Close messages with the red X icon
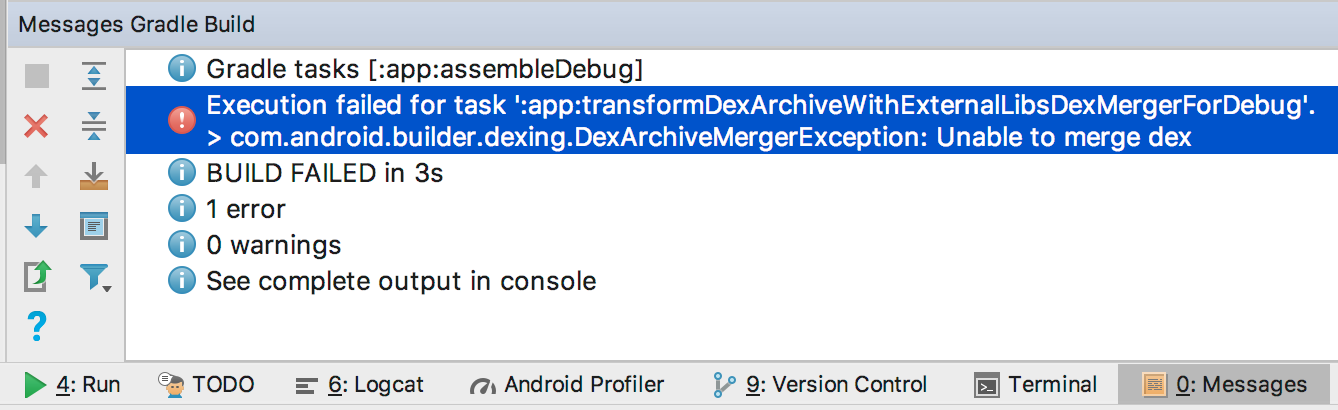 tap(36, 126)
